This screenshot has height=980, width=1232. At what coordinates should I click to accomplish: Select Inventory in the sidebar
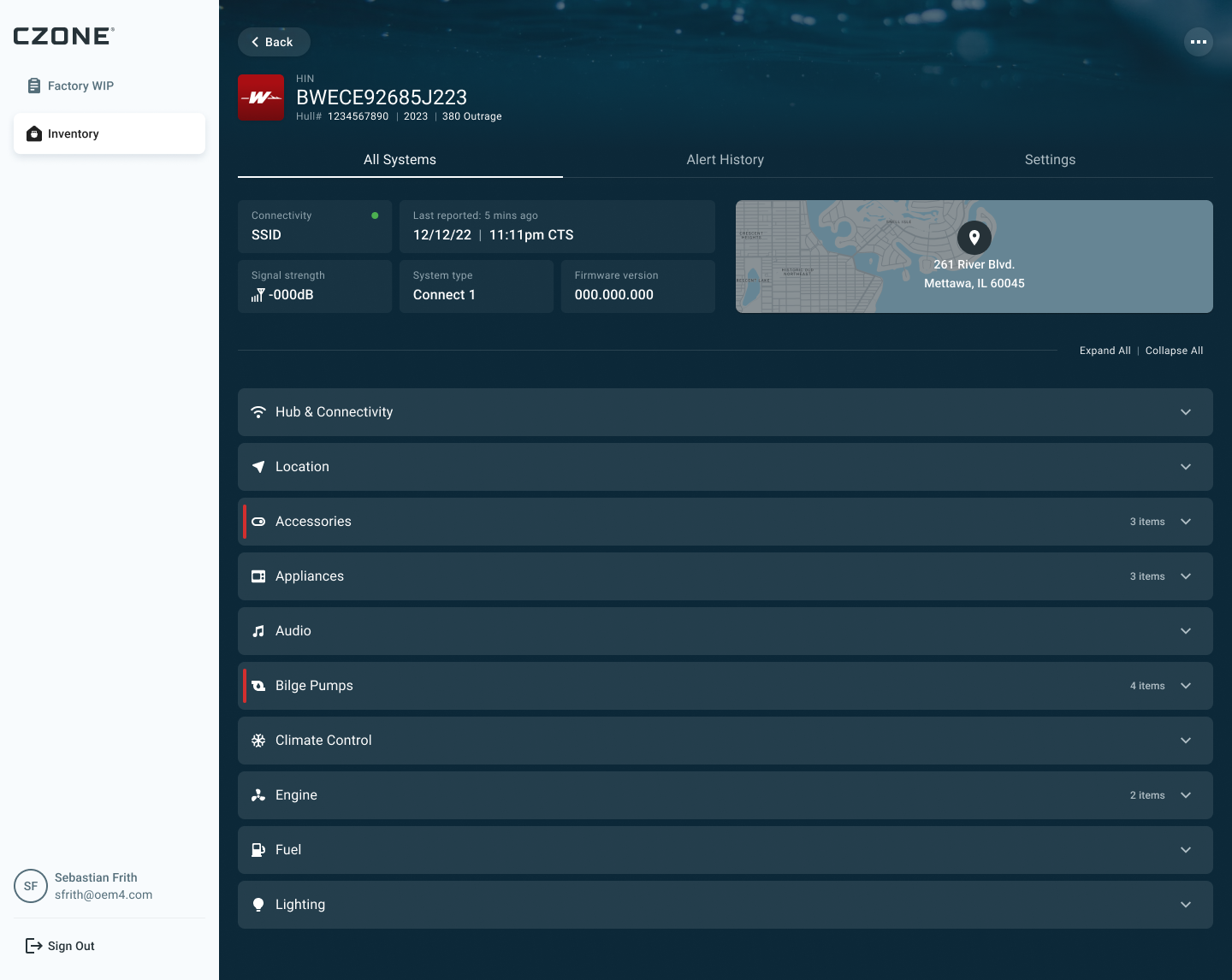click(x=110, y=133)
